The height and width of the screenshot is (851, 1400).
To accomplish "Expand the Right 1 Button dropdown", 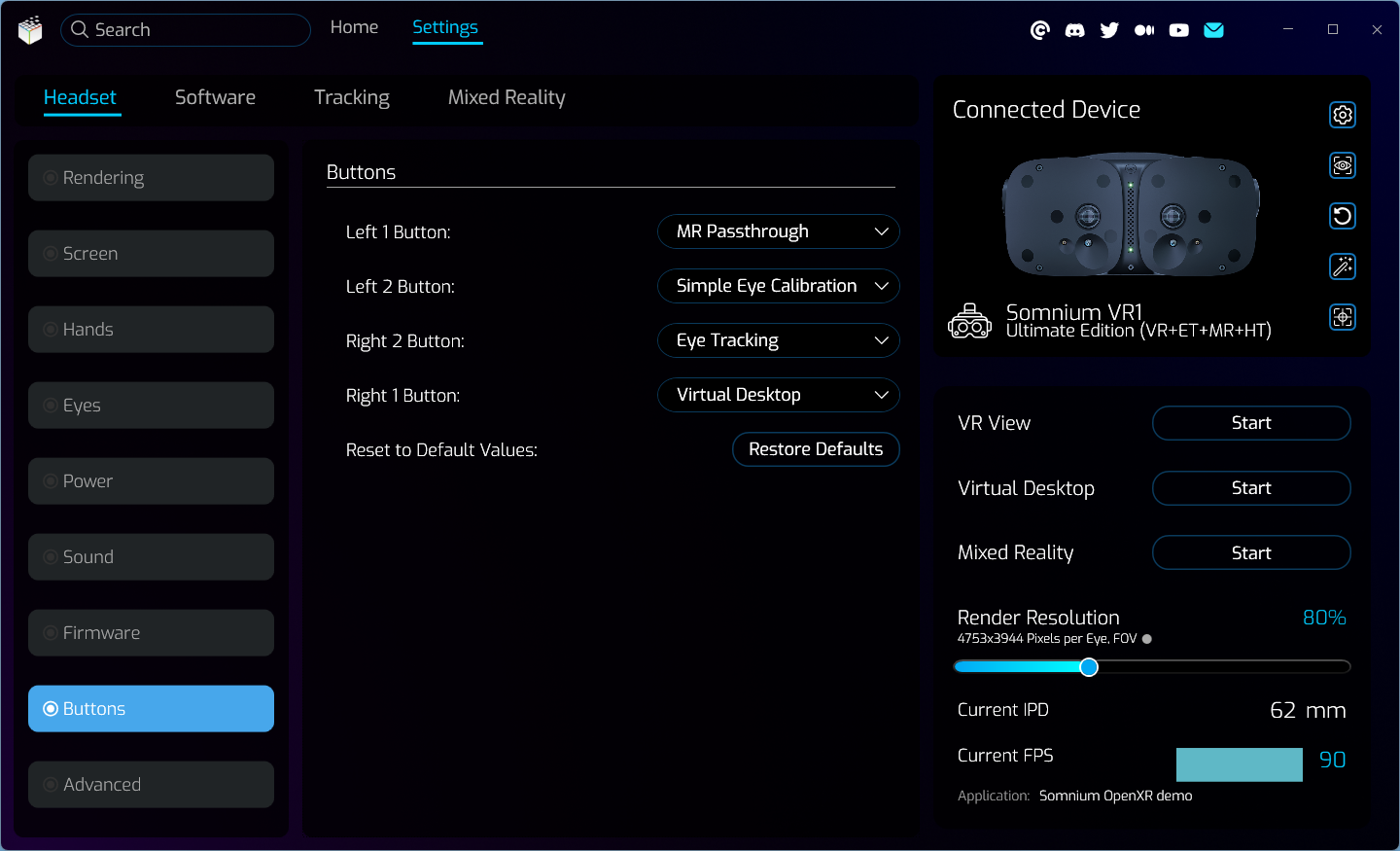I will pyautogui.click(x=779, y=395).
